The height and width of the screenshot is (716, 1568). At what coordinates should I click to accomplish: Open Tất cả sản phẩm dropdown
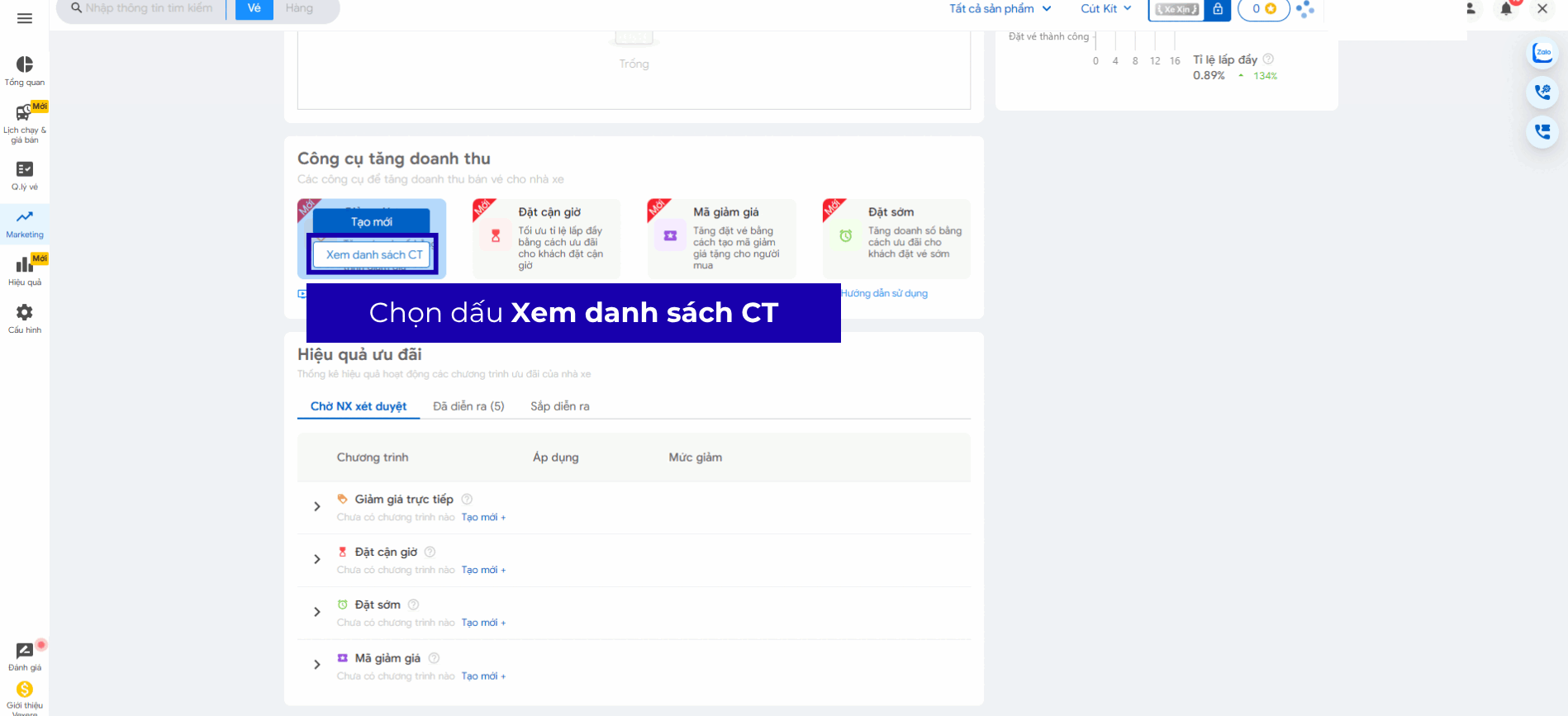pos(1000,8)
